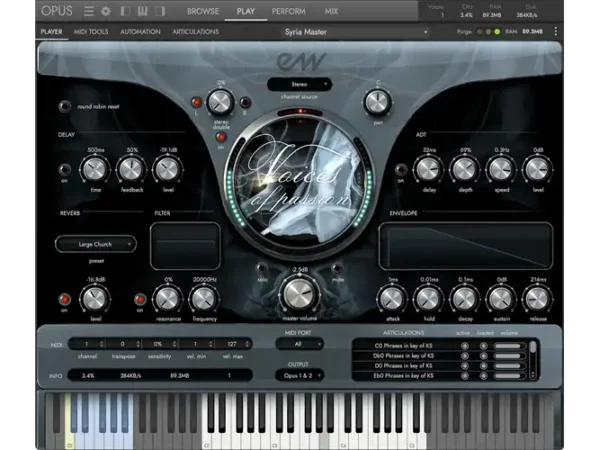600x450 pixels.
Task: Select the stereo double R channel
Action: (x=245, y=102)
